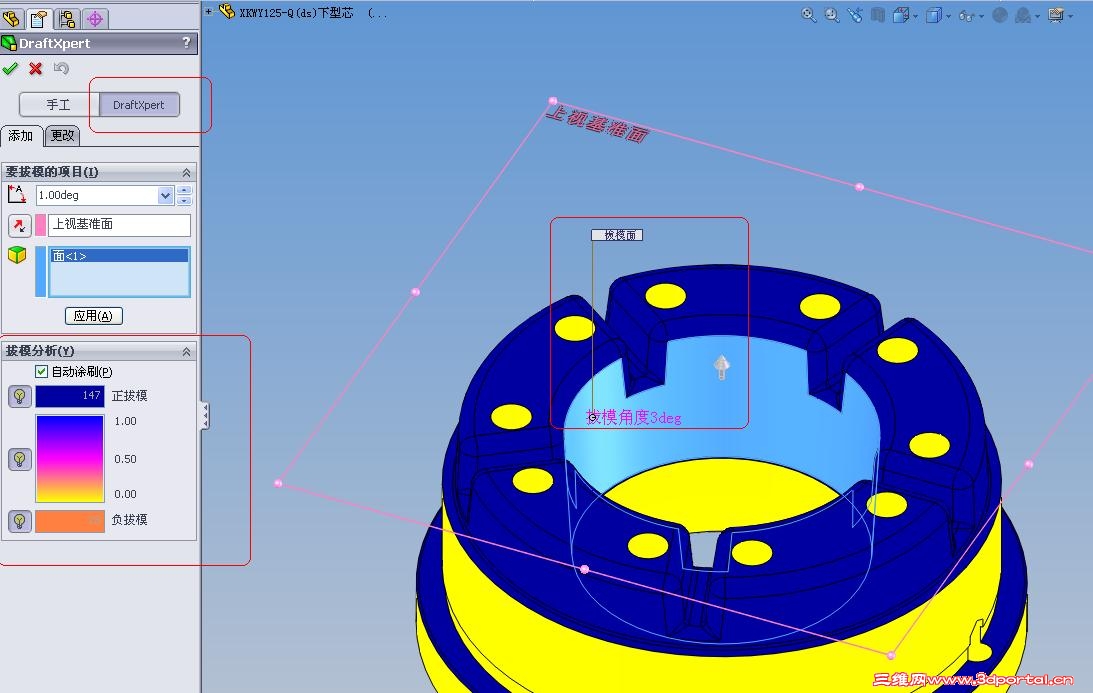Click the reverse direction arrow button

[20, 225]
